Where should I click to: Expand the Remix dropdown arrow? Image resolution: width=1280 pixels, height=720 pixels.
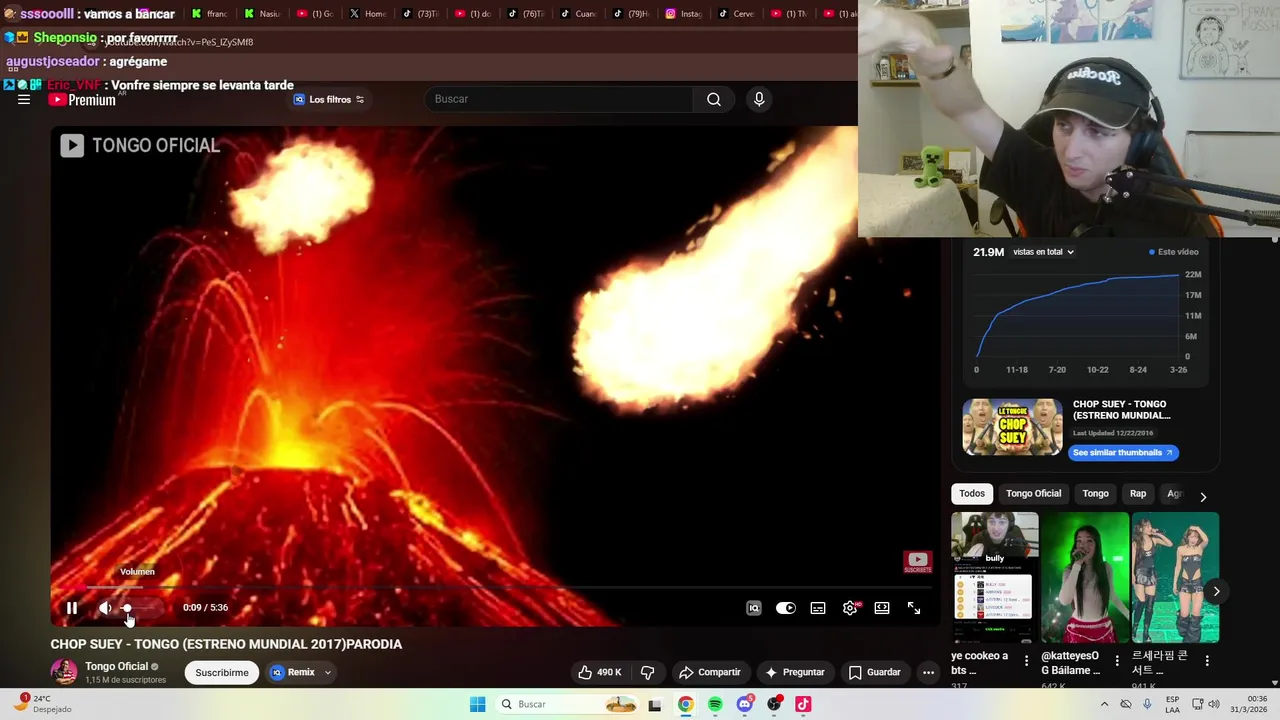click(x=327, y=672)
